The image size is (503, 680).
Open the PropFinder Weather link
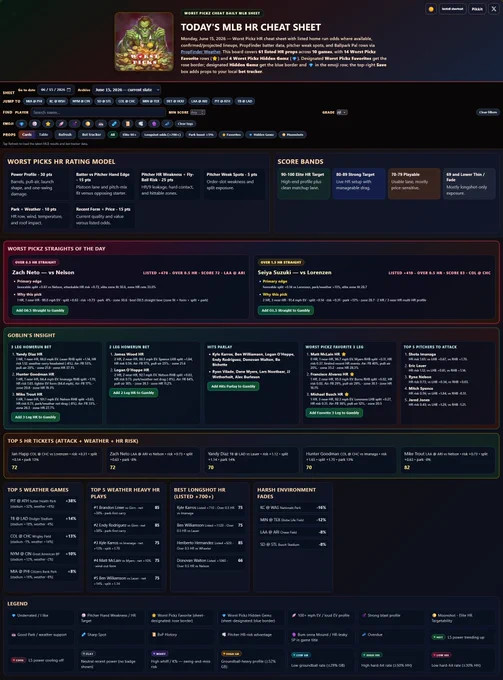(x=200, y=52)
